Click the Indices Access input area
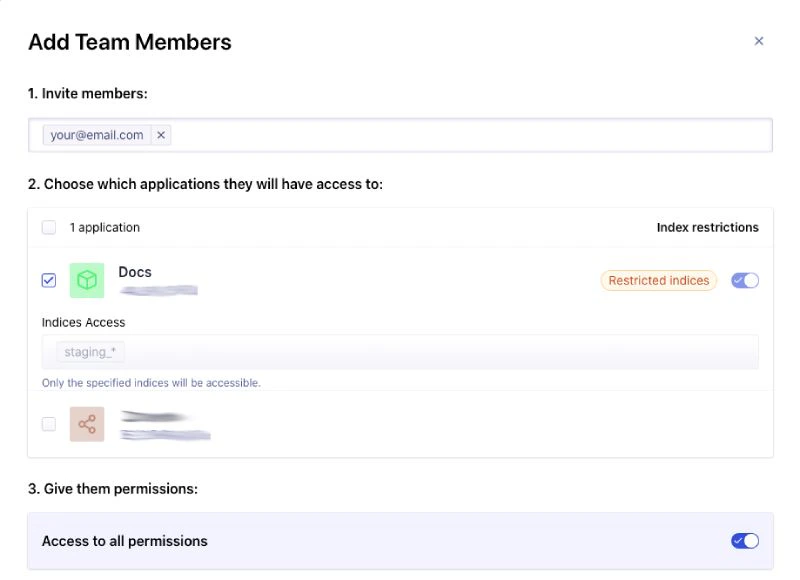This screenshot has height=580, width=800. pos(400,351)
